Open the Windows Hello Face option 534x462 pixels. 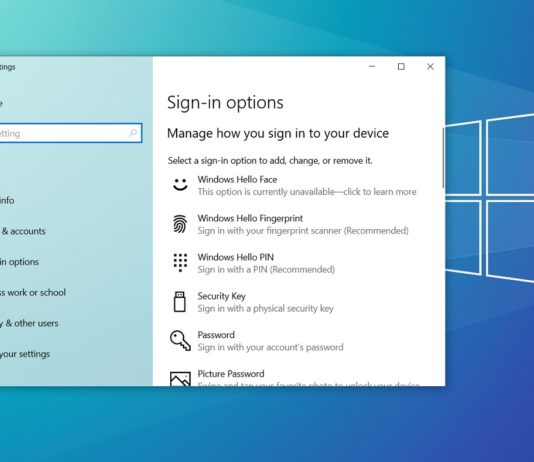click(295, 186)
